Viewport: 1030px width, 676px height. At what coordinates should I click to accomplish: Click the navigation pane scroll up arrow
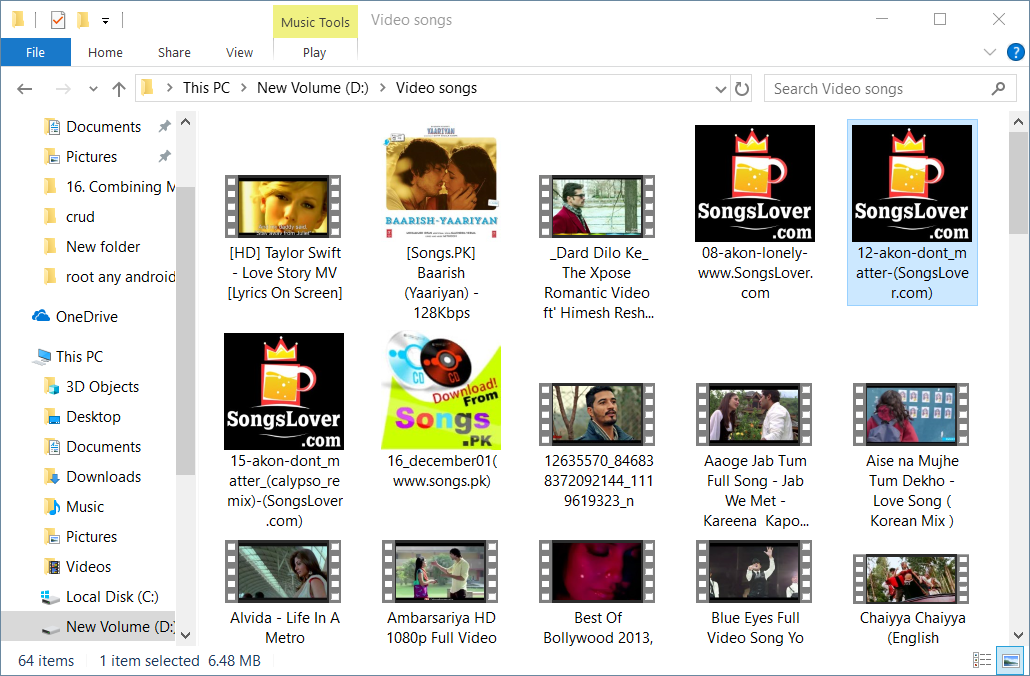(x=186, y=122)
